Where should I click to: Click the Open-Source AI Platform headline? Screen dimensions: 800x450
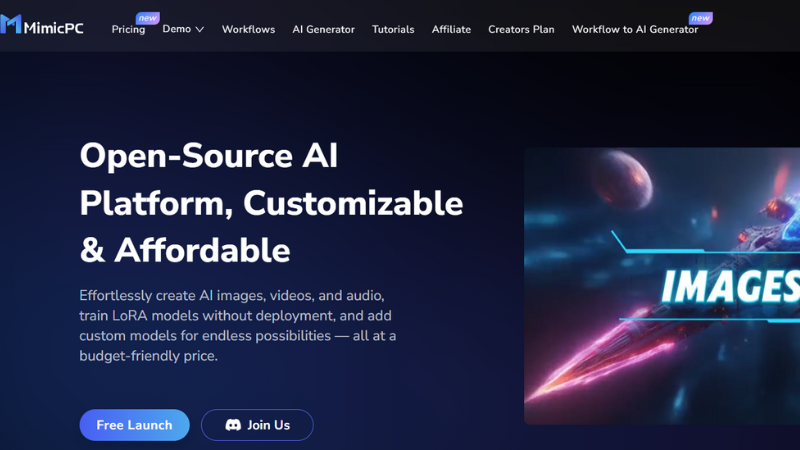(x=271, y=203)
